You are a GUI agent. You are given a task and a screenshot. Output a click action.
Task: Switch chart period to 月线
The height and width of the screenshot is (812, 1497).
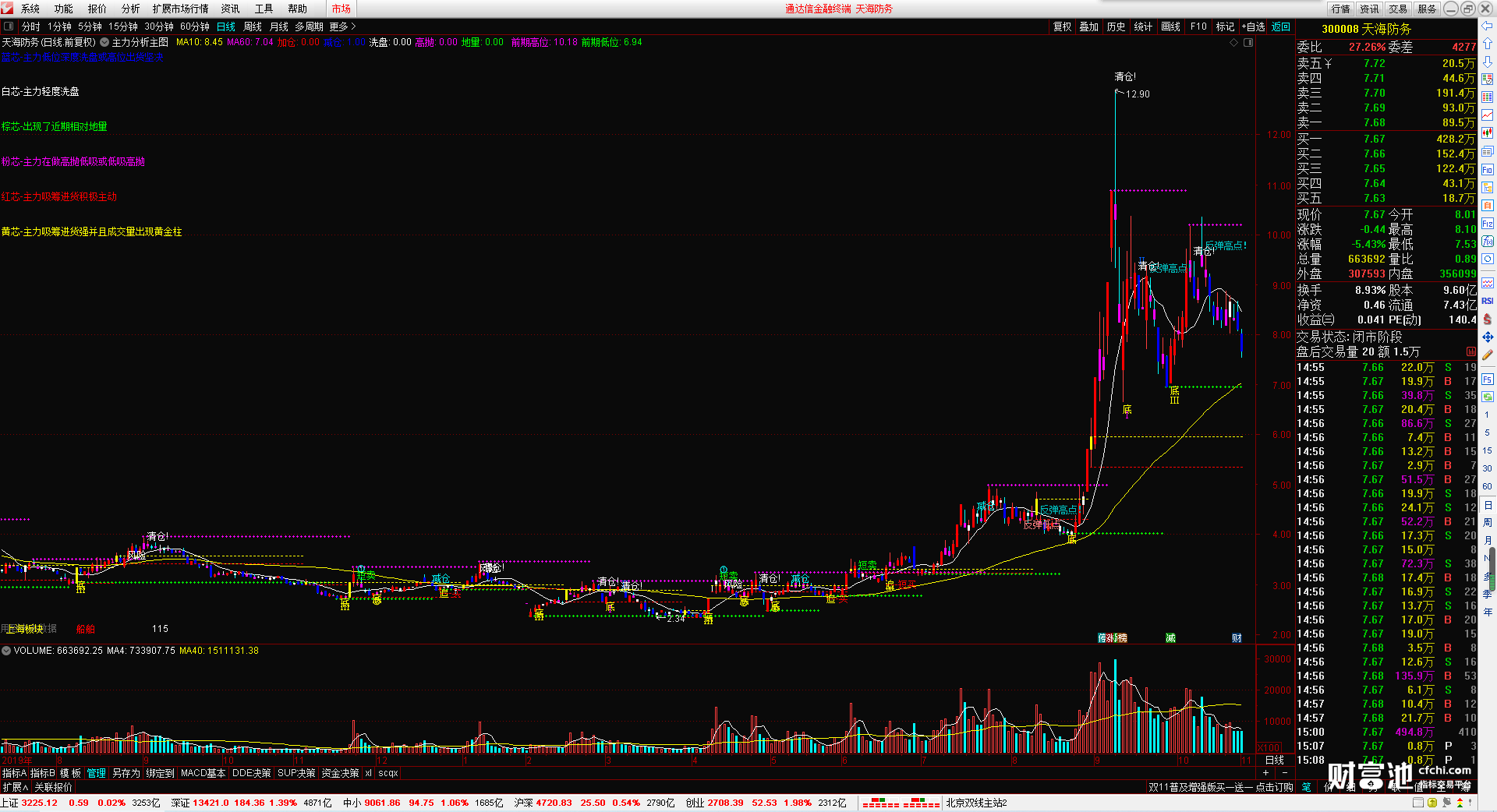[x=278, y=26]
